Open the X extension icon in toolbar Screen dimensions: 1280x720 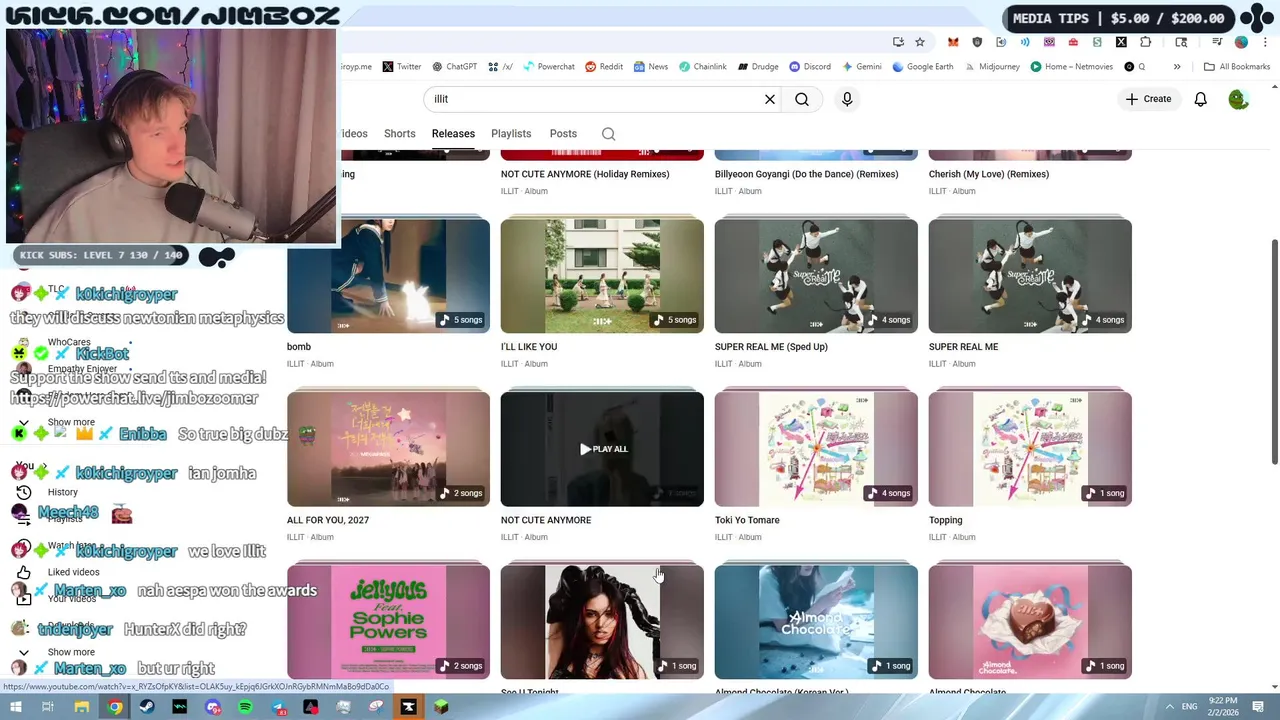point(1121,42)
